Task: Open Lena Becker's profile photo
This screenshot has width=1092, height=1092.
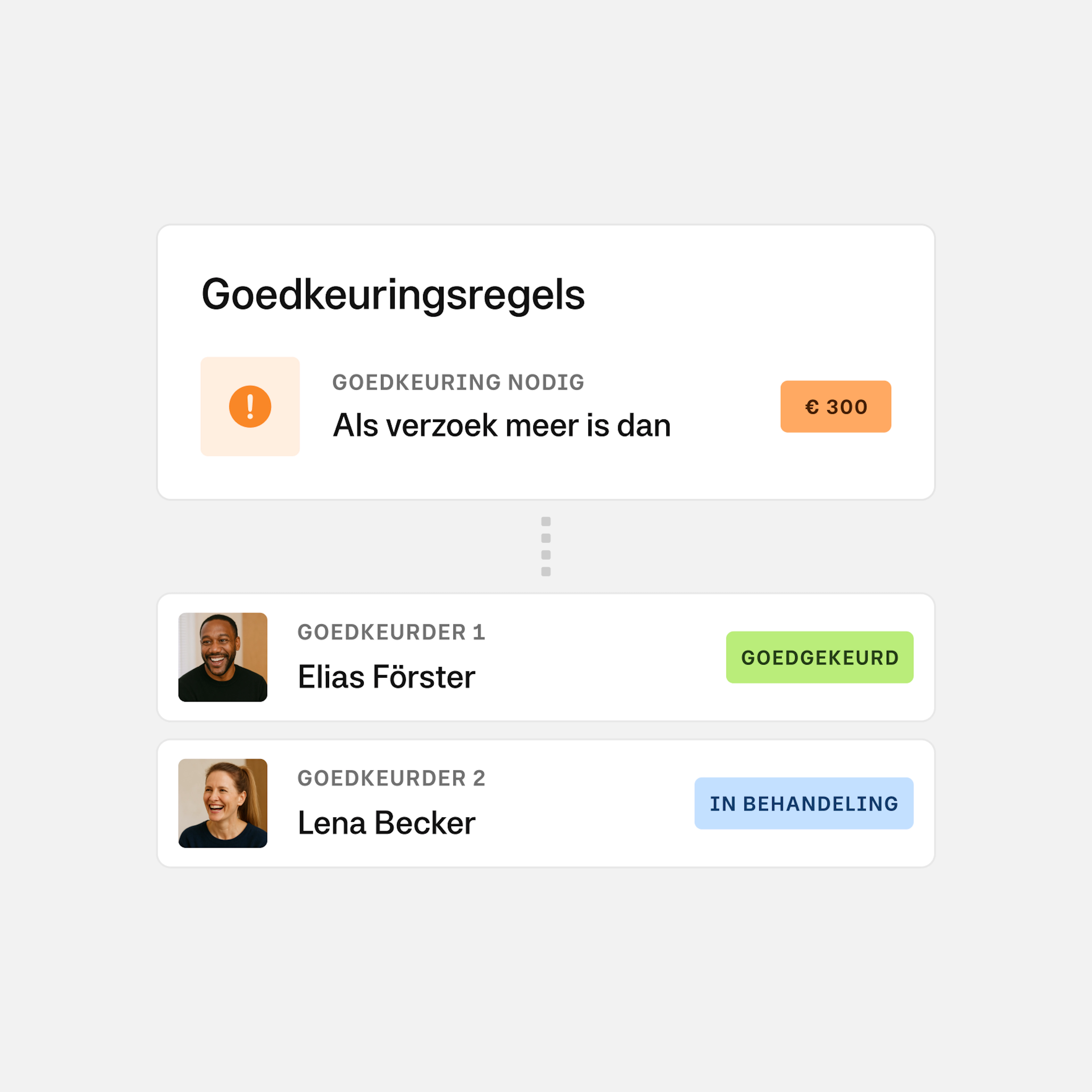Action: [x=223, y=803]
